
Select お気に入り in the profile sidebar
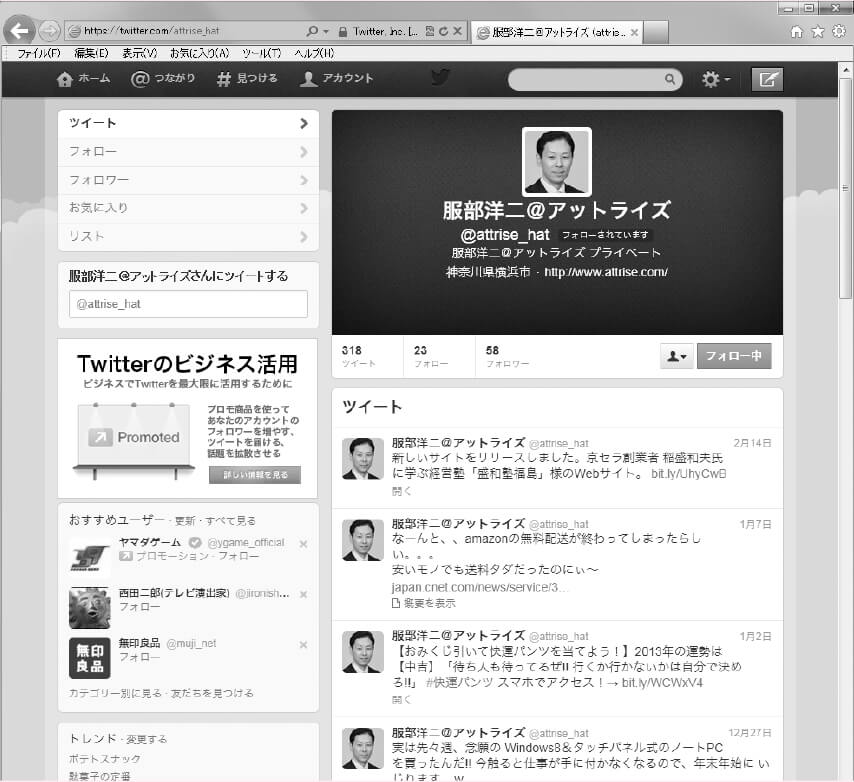pos(188,209)
